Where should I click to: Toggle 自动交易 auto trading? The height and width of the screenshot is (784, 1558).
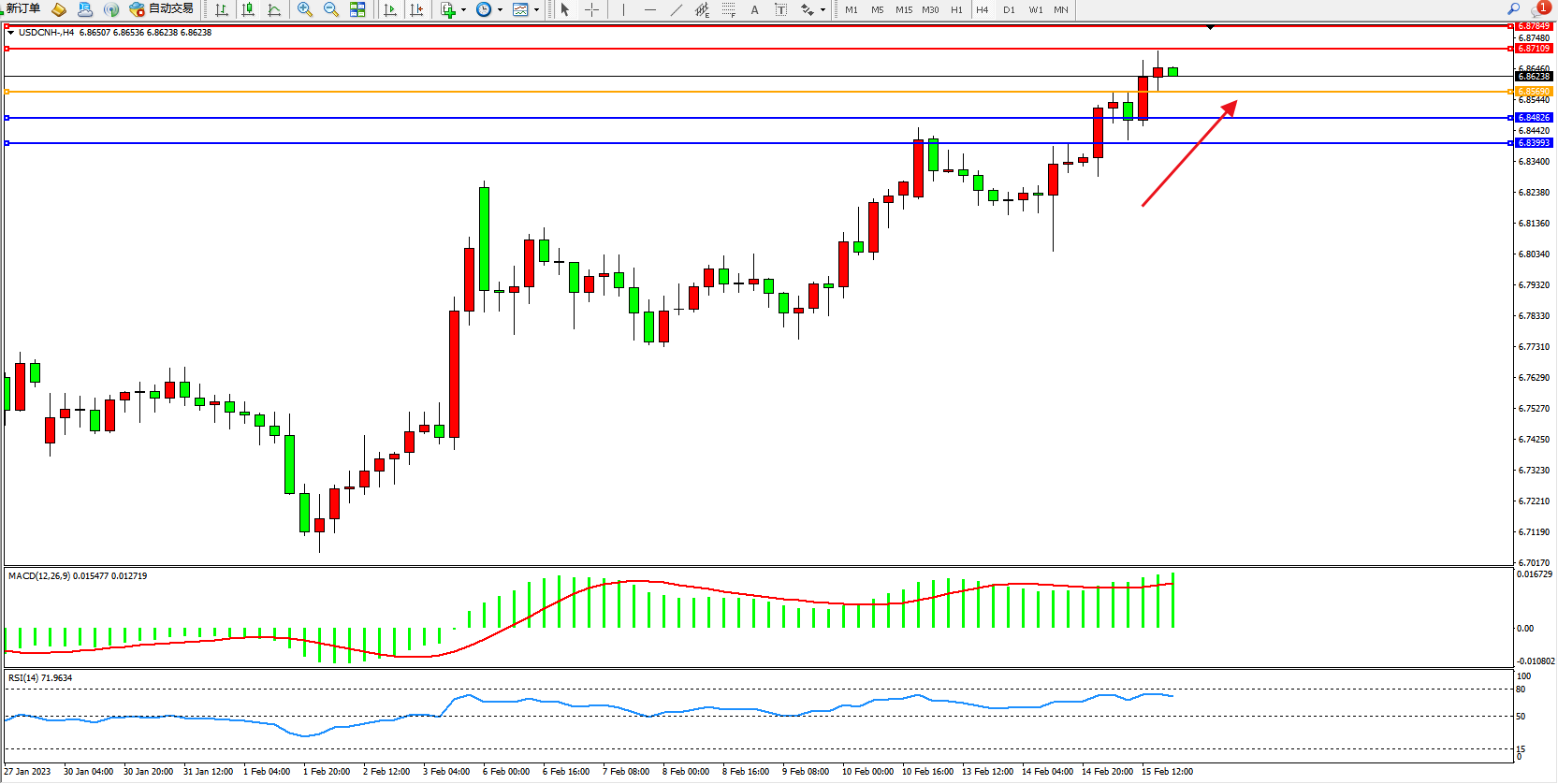coord(162,9)
